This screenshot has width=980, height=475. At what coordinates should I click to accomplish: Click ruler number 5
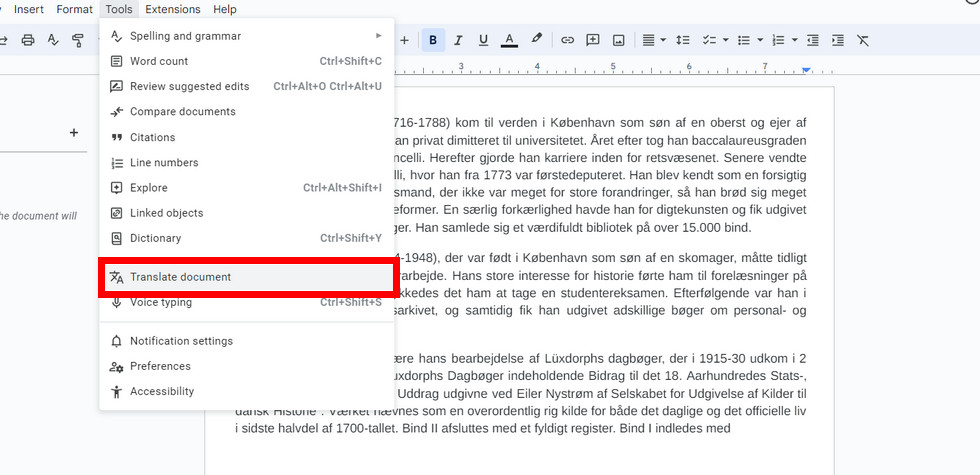tap(613, 66)
